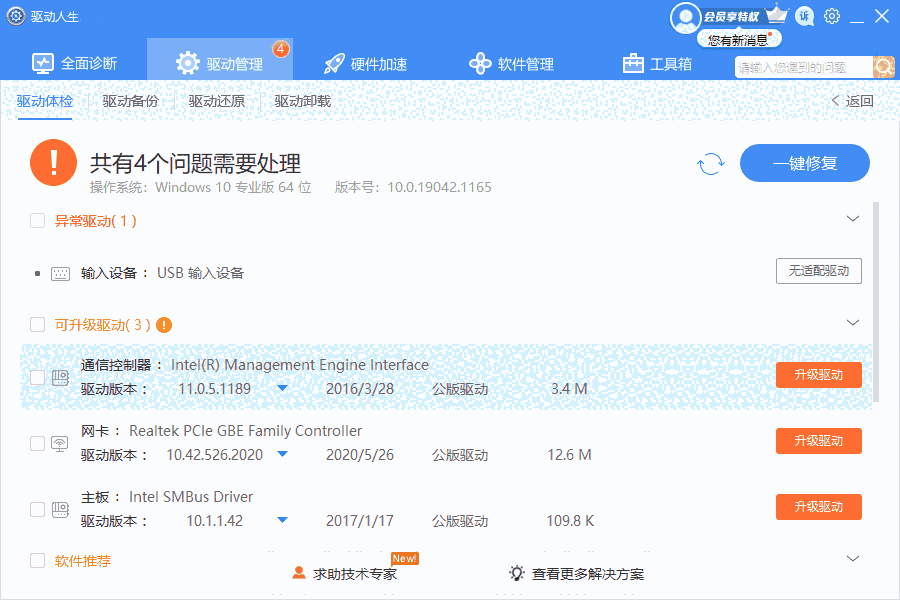Click the 一键修复 button
Viewport: 900px width, 600px height.
click(805, 163)
